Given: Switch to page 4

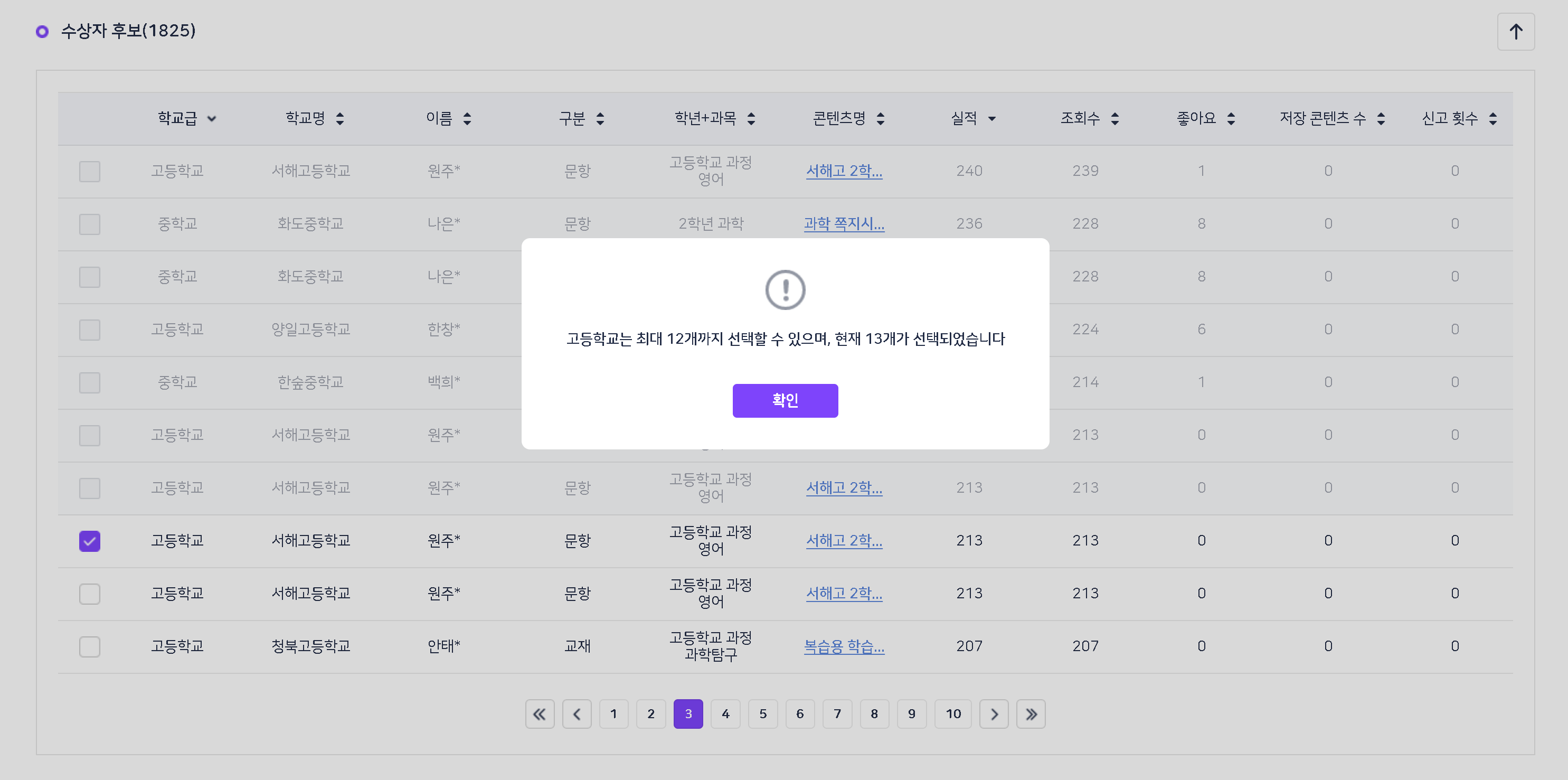Looking at the screenshot, I should point(725,713).
